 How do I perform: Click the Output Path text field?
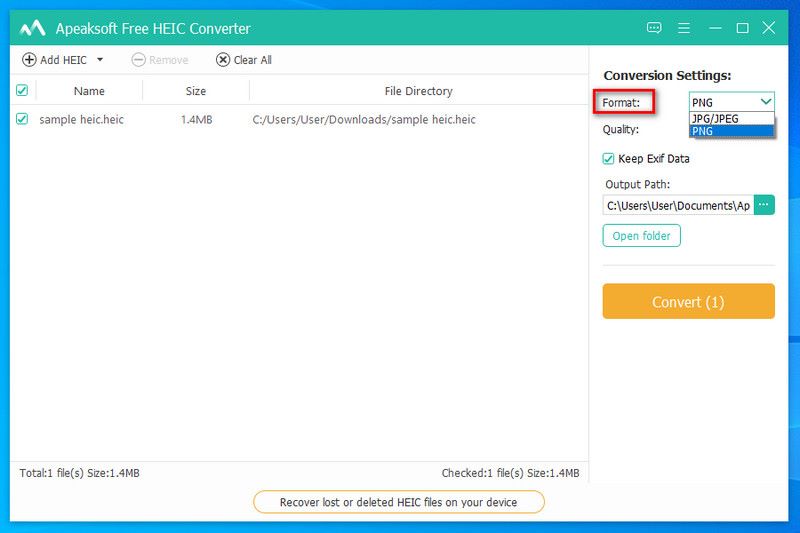tap(678, 206)
